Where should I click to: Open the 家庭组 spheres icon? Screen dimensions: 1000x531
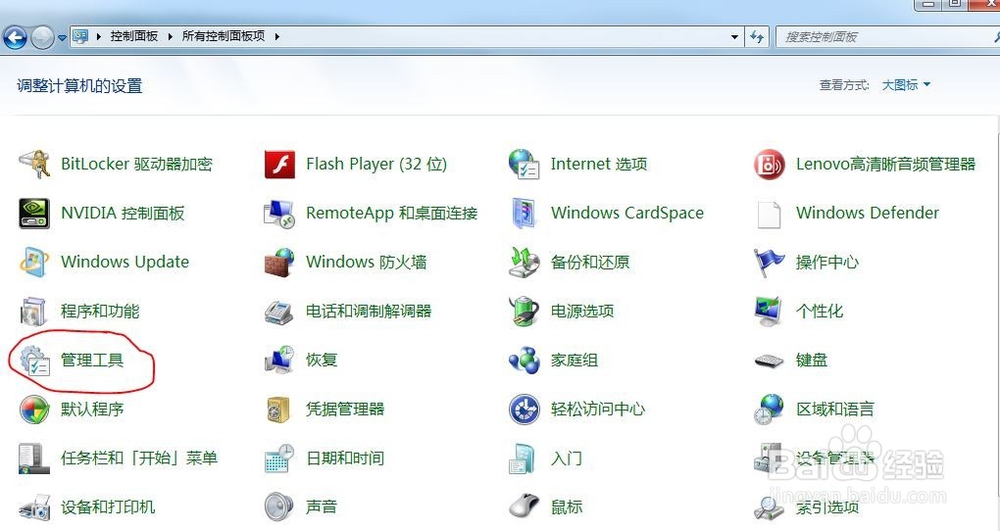click(x=524, y=361)
